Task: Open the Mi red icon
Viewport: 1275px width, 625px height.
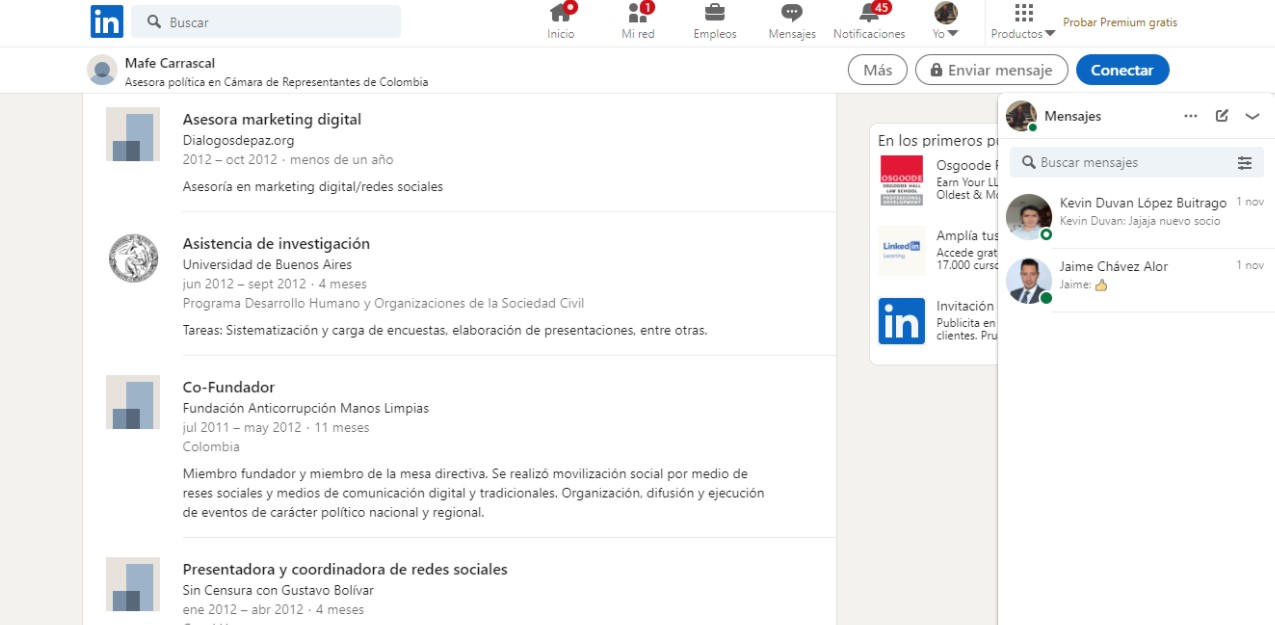Action: (638, 15)
